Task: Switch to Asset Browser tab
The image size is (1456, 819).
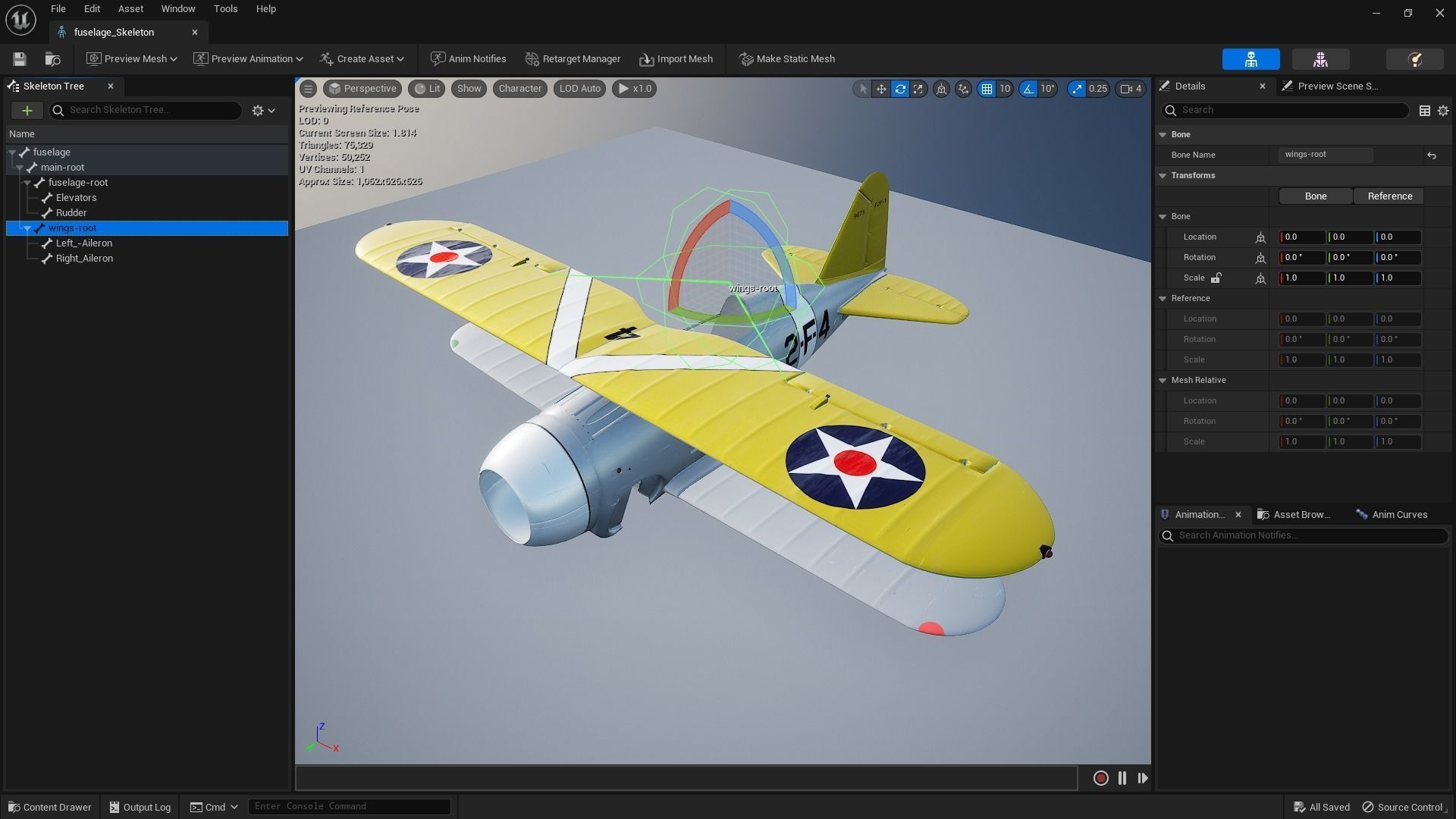Action: coord(1294,515)
